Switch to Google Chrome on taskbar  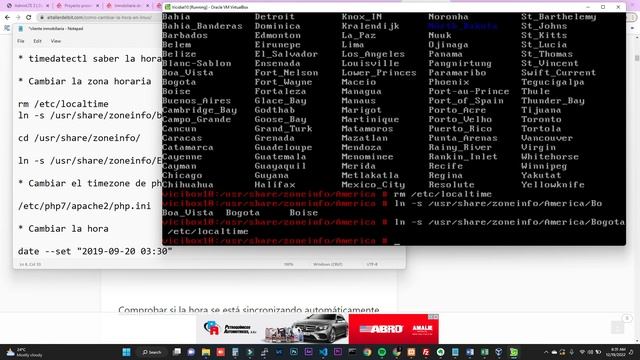(367, 352)
